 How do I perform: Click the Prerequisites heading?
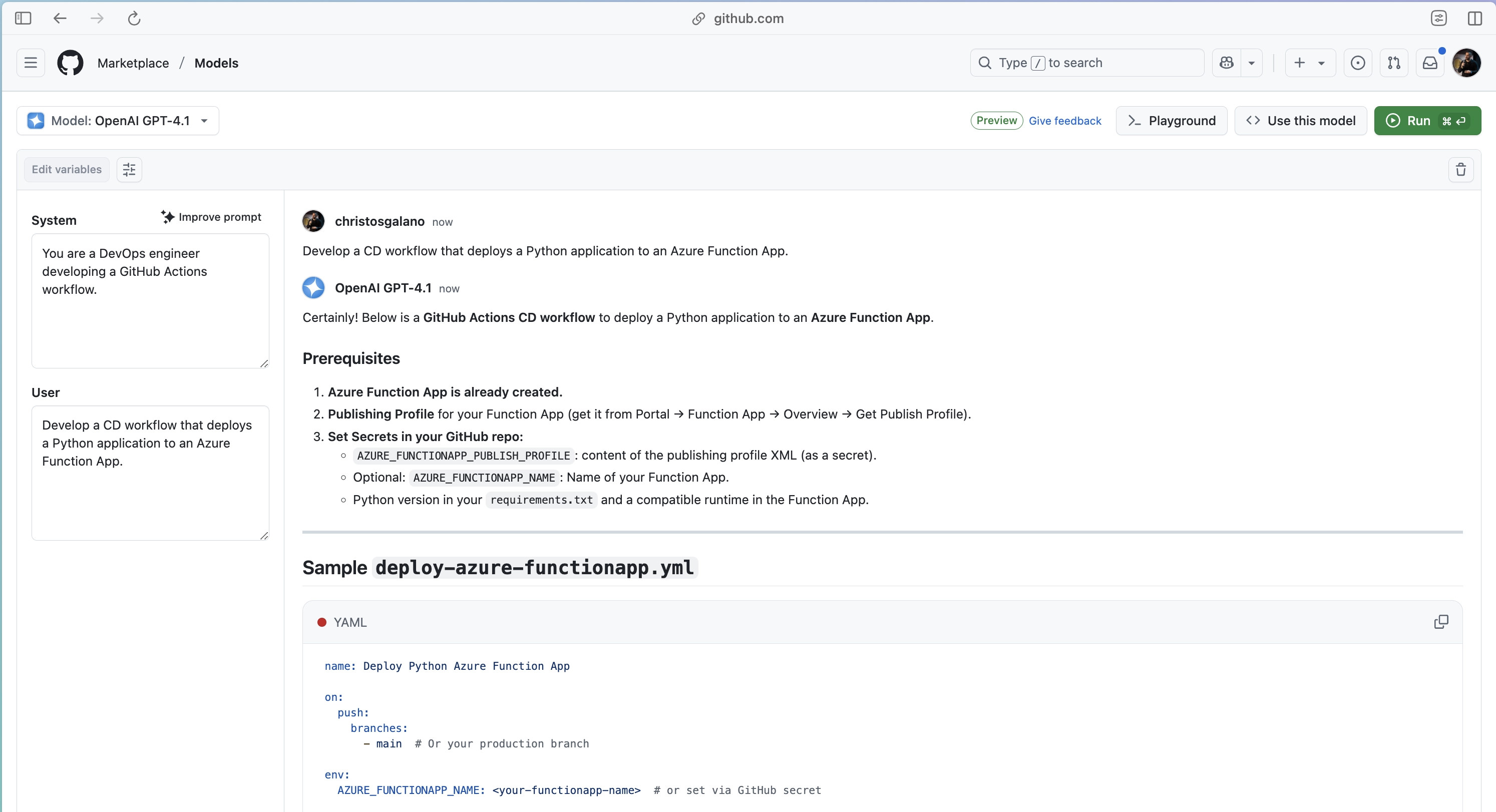(x=351, y=358)
